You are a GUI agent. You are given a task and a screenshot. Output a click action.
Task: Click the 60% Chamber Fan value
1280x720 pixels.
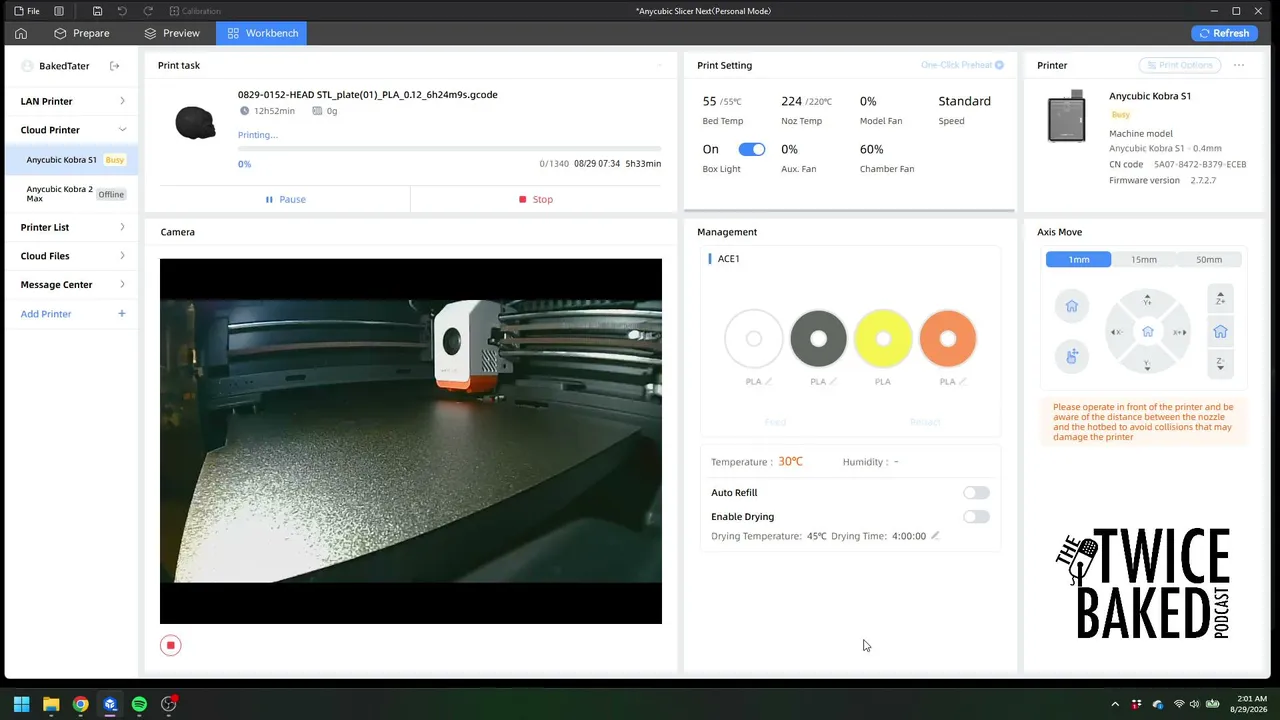click(x=871, y=149)
